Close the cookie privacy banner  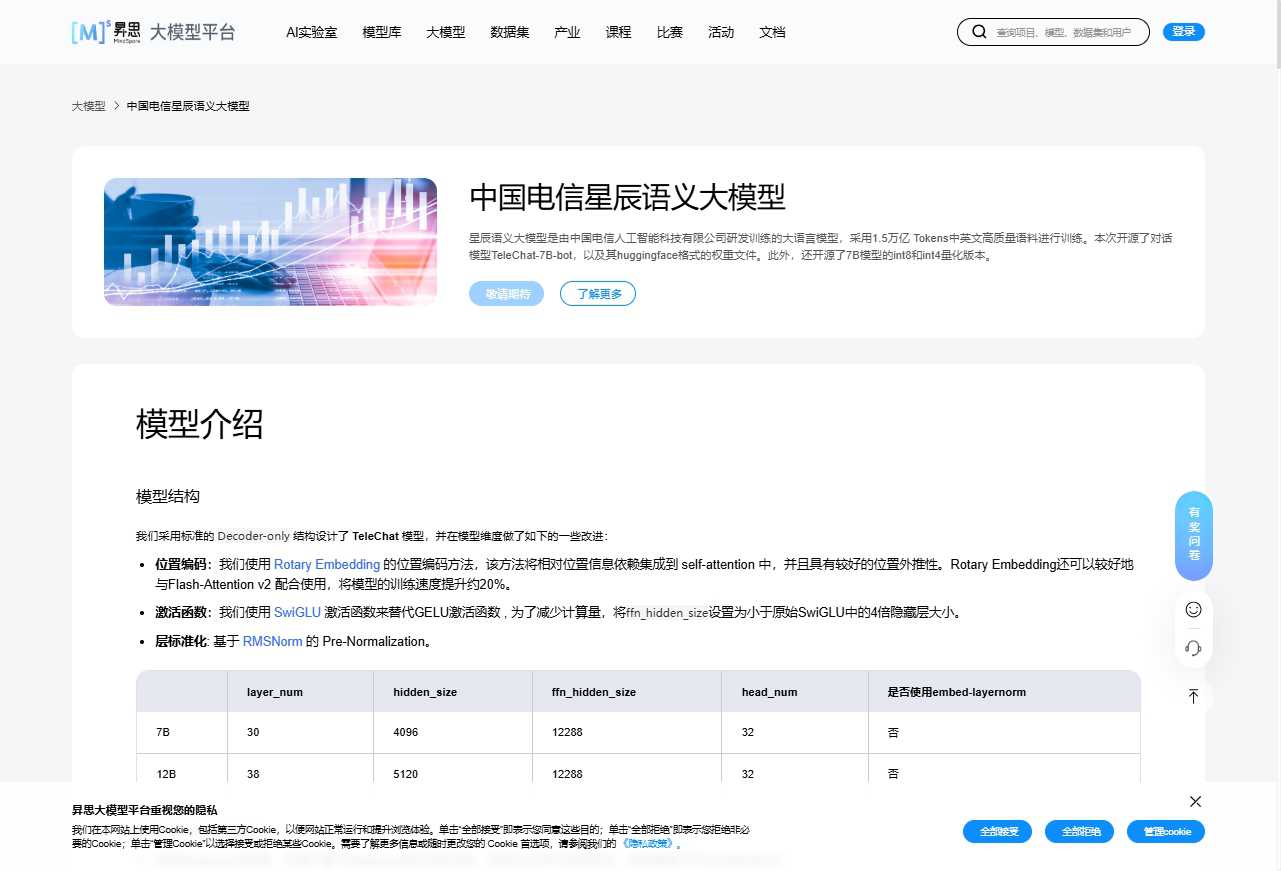pos(1195,801)
